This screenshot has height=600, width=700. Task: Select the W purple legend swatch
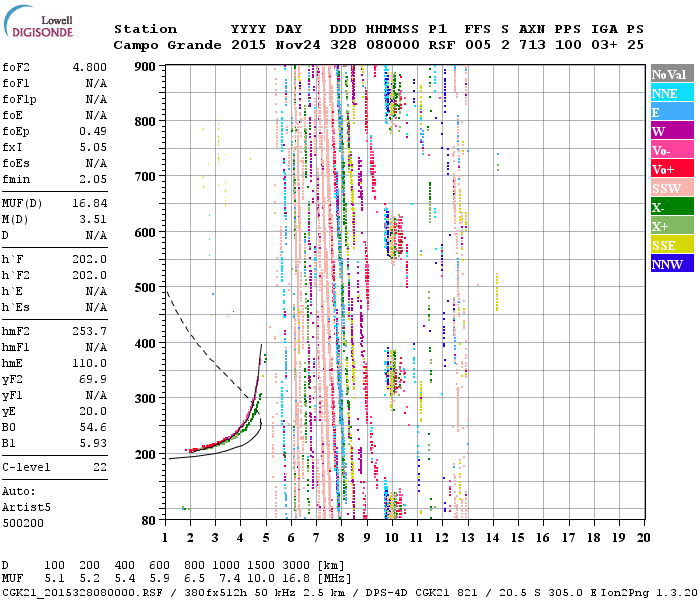click(672, 131)
